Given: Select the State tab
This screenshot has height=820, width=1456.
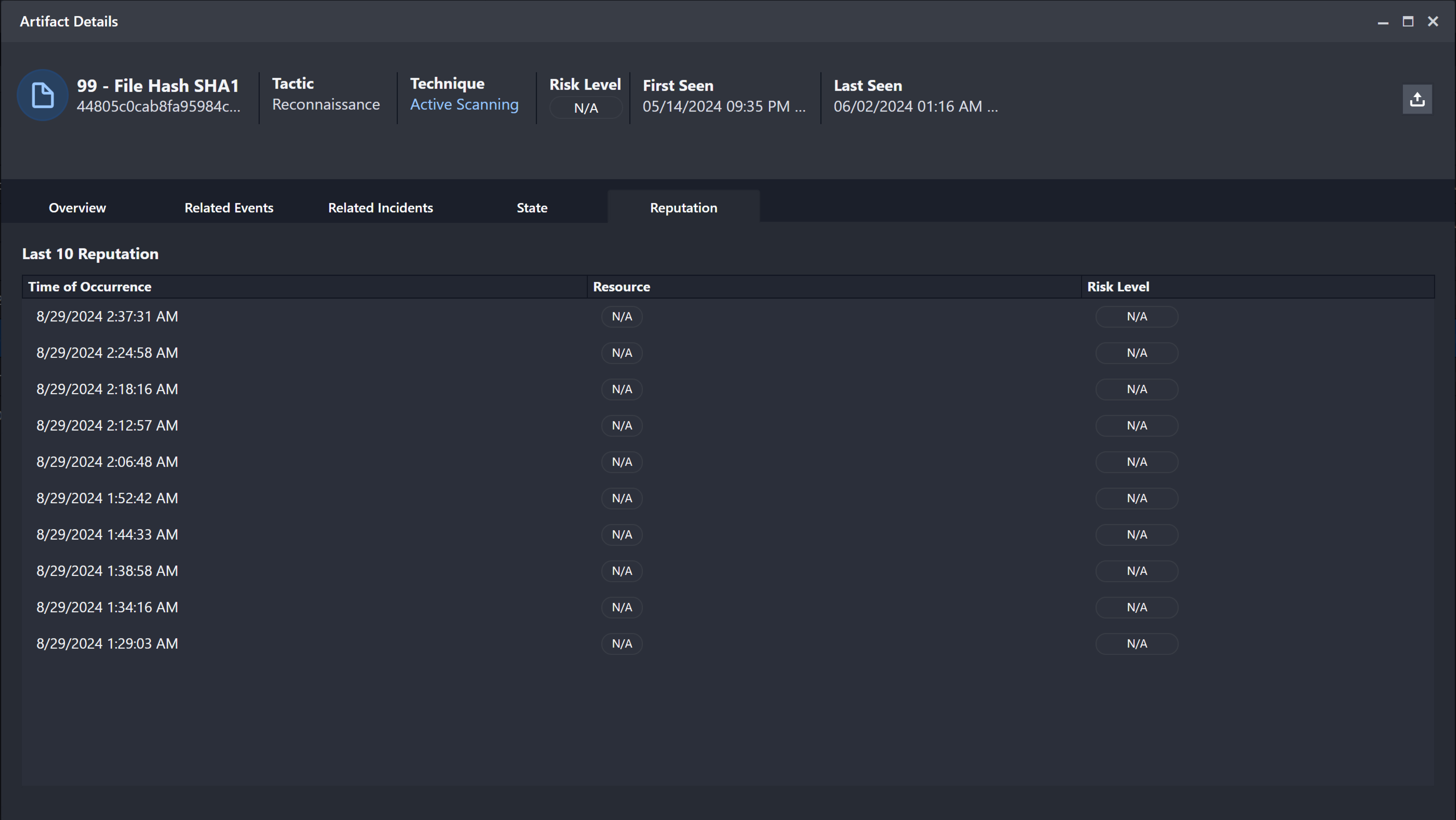Looking at the screenshot, I should [532, 207].
